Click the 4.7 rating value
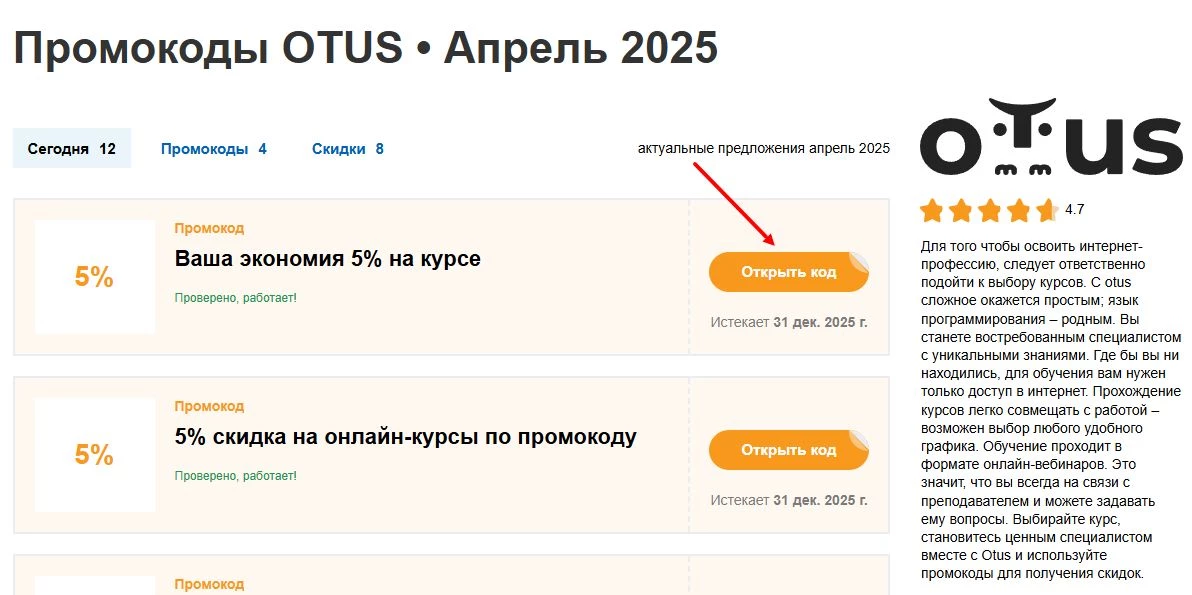1192x595 pixels. 1073,211
